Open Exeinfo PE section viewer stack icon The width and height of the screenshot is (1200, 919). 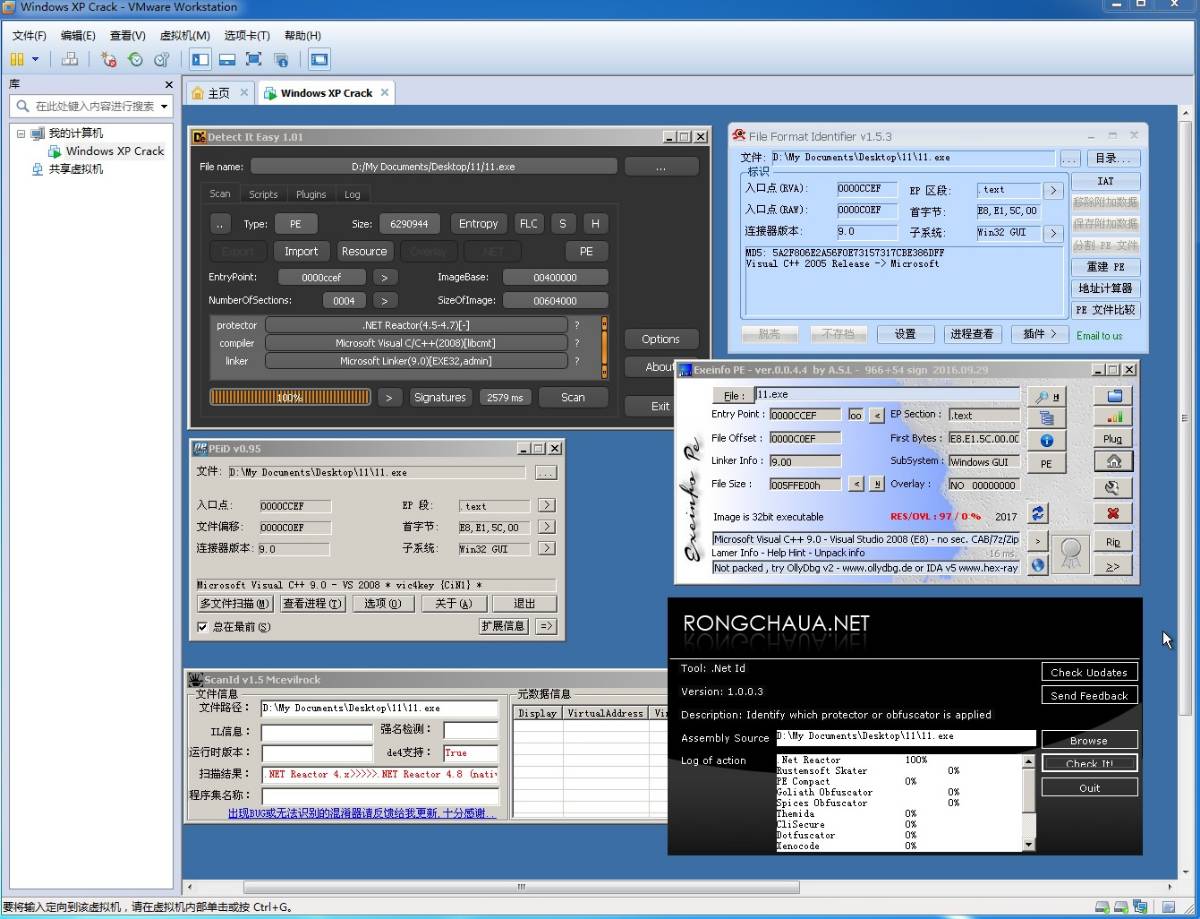pos(1047,418)
